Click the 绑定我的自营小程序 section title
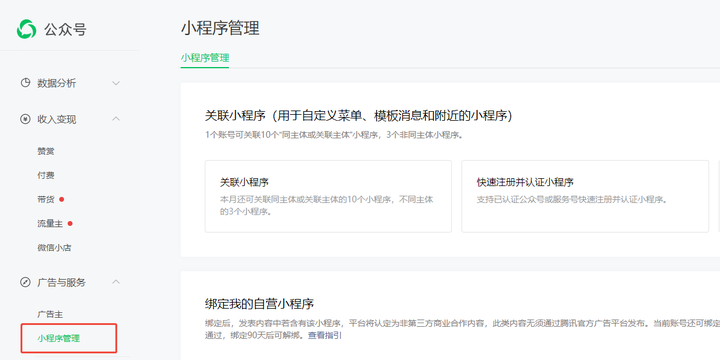The width and height of the screenshot is (720, 360). pos(259,304)
